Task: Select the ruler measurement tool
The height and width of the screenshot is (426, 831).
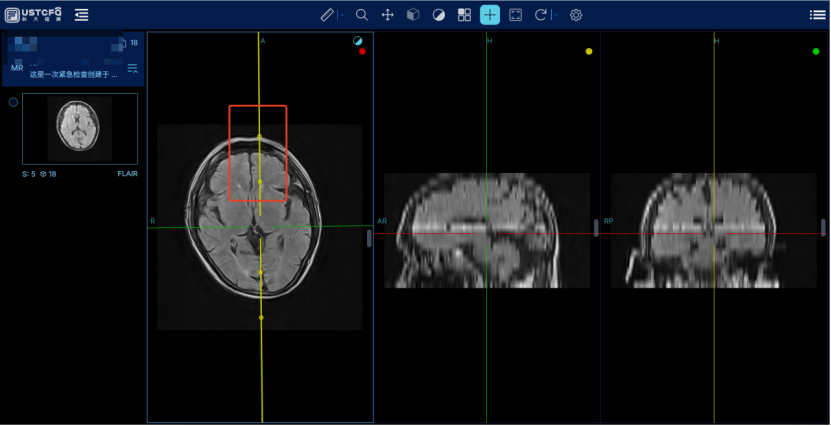Action: click(x=327, y=15)
